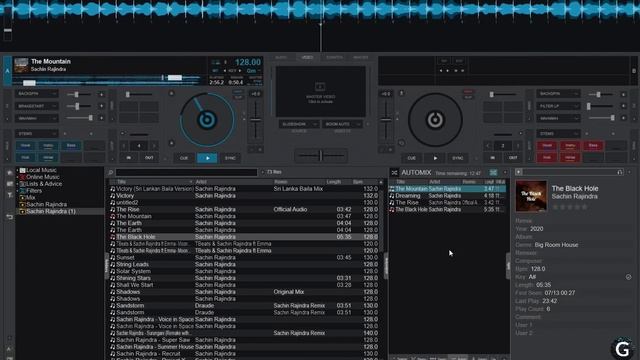
Task: Click The Black Hole cover in info panel
Action: 531,196
